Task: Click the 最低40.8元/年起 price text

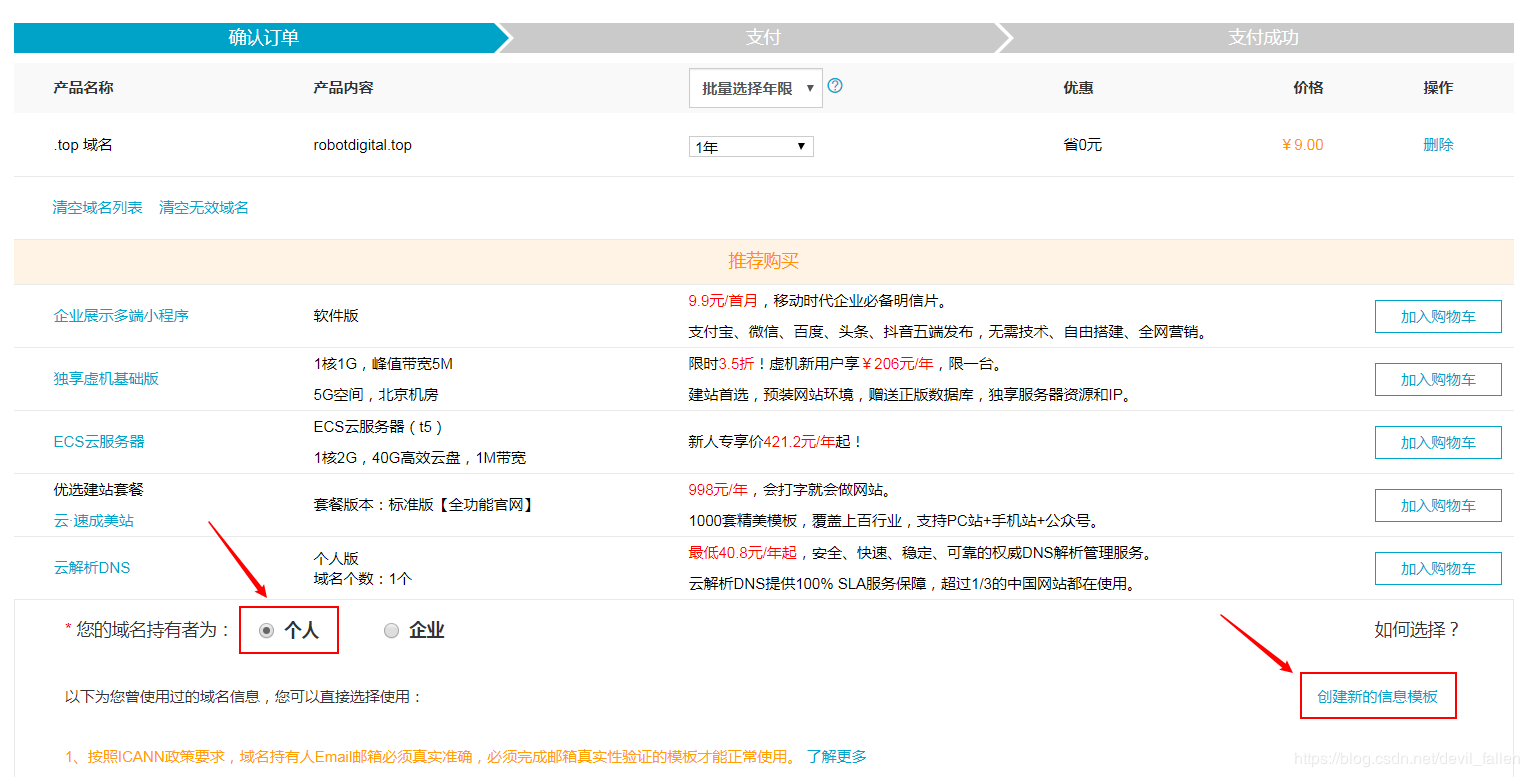Action: (743, 553)
